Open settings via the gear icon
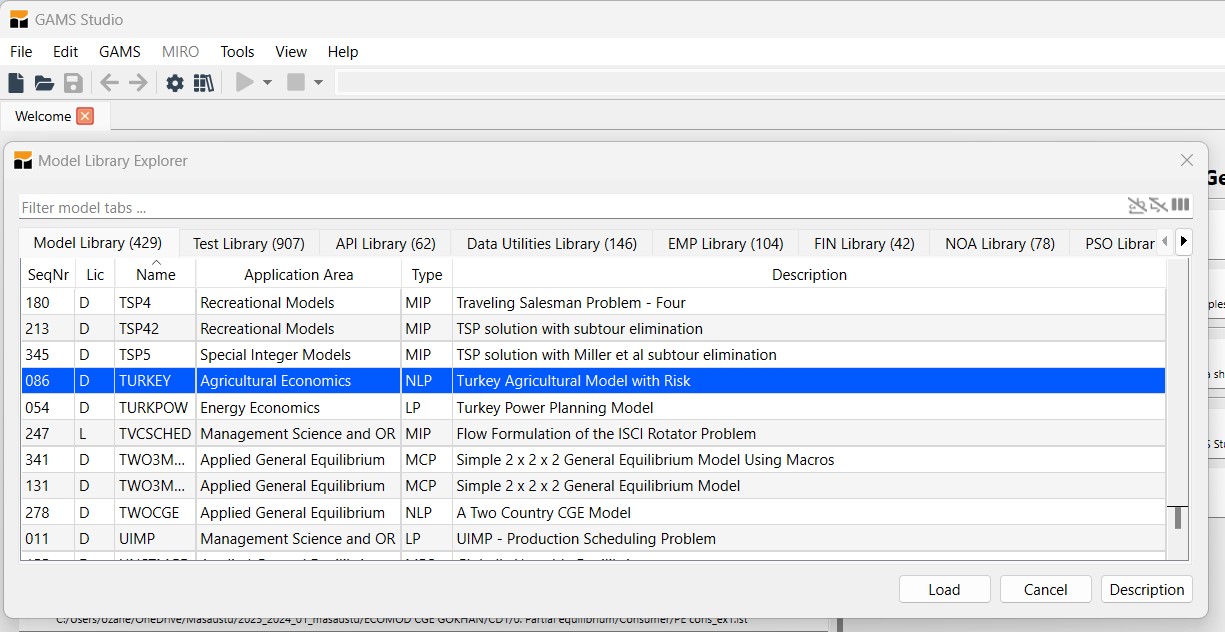 click(x=175, y=83)
